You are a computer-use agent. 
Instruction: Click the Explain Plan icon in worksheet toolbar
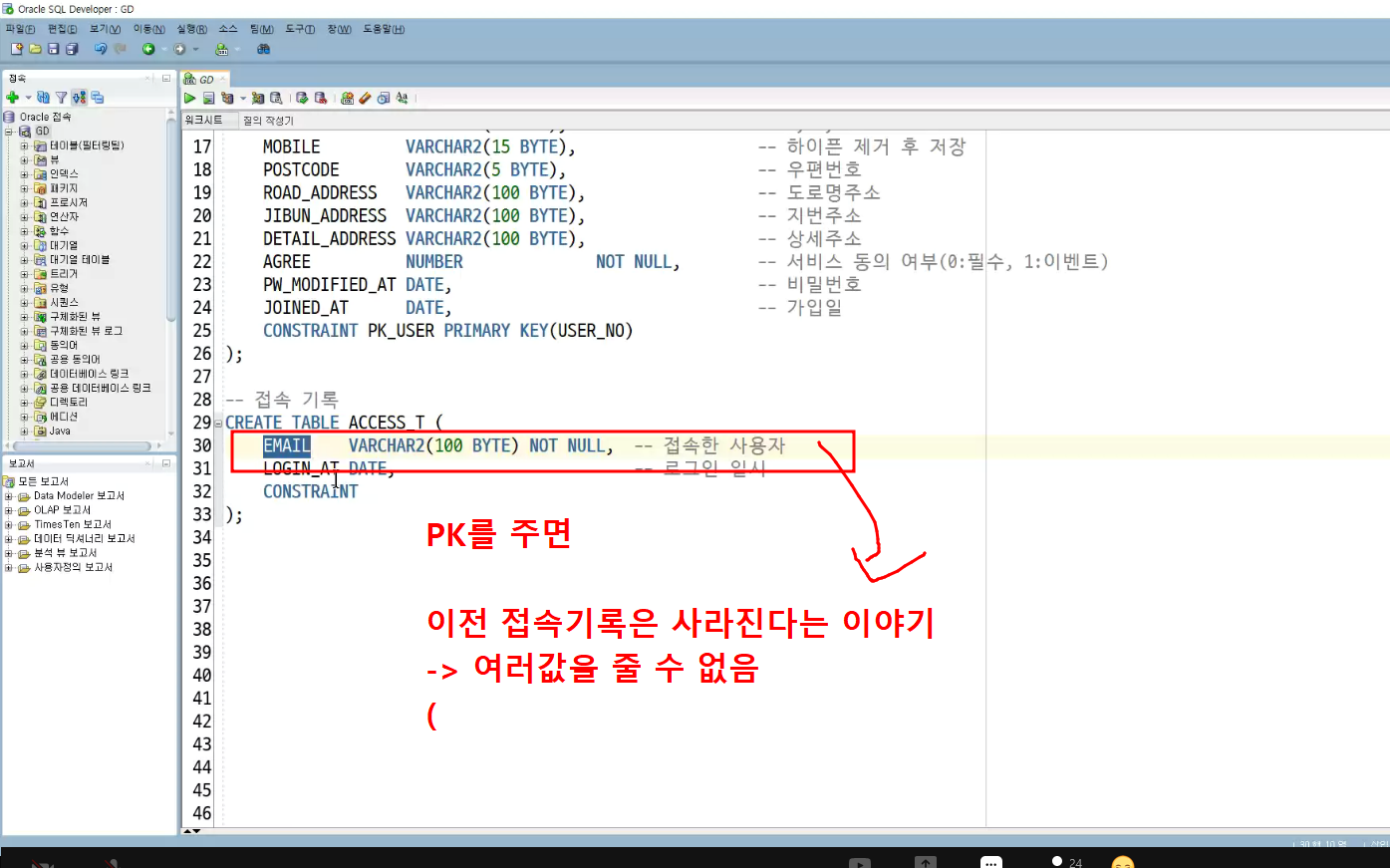[x=227, y=98]
